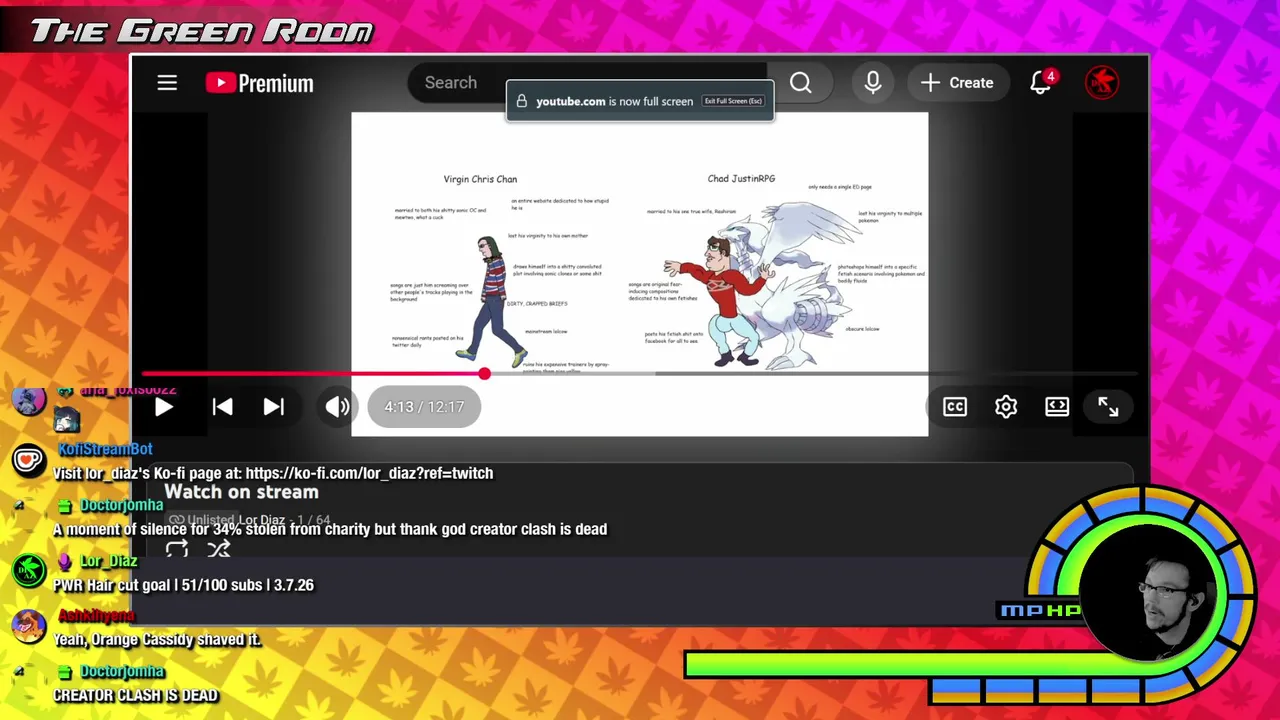Play the paused video
1280x720 pixels.
pos(164,407)
